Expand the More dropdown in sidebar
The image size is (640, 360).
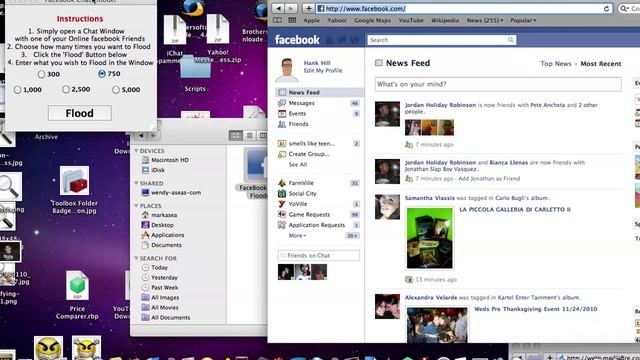click(297, 236)
